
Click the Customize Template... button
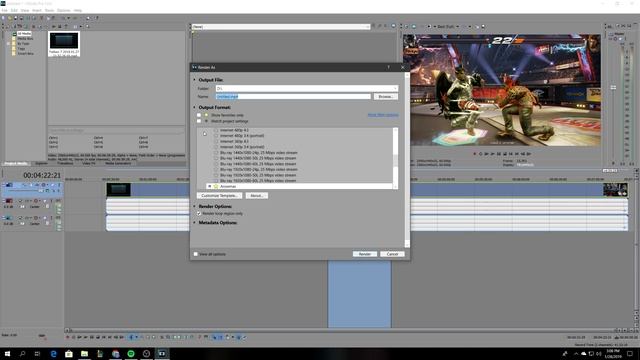[x=219, y=196]
